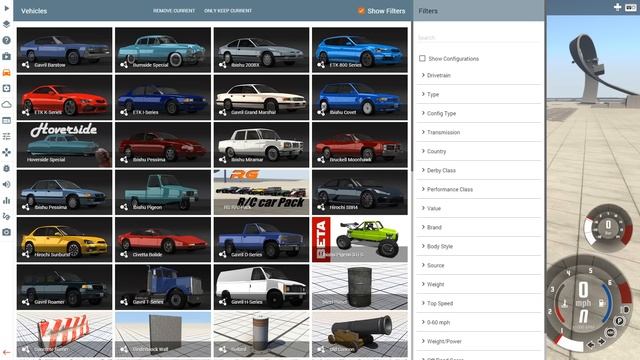Select the red-white concrete barrier thumbnail
This screenshot has height=360, width=640.
point(64,334)
